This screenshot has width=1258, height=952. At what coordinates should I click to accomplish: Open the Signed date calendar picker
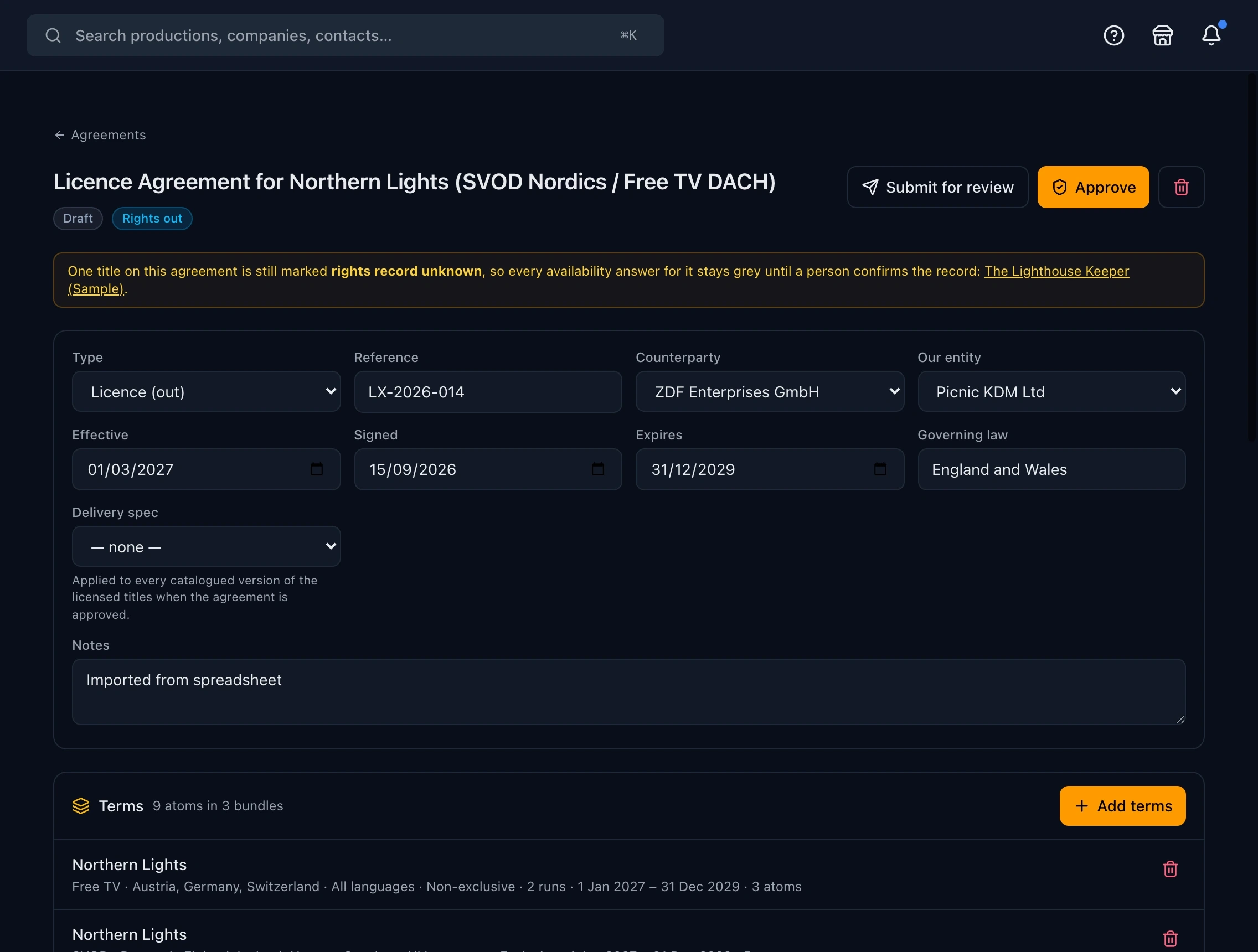tap(598, 469)
